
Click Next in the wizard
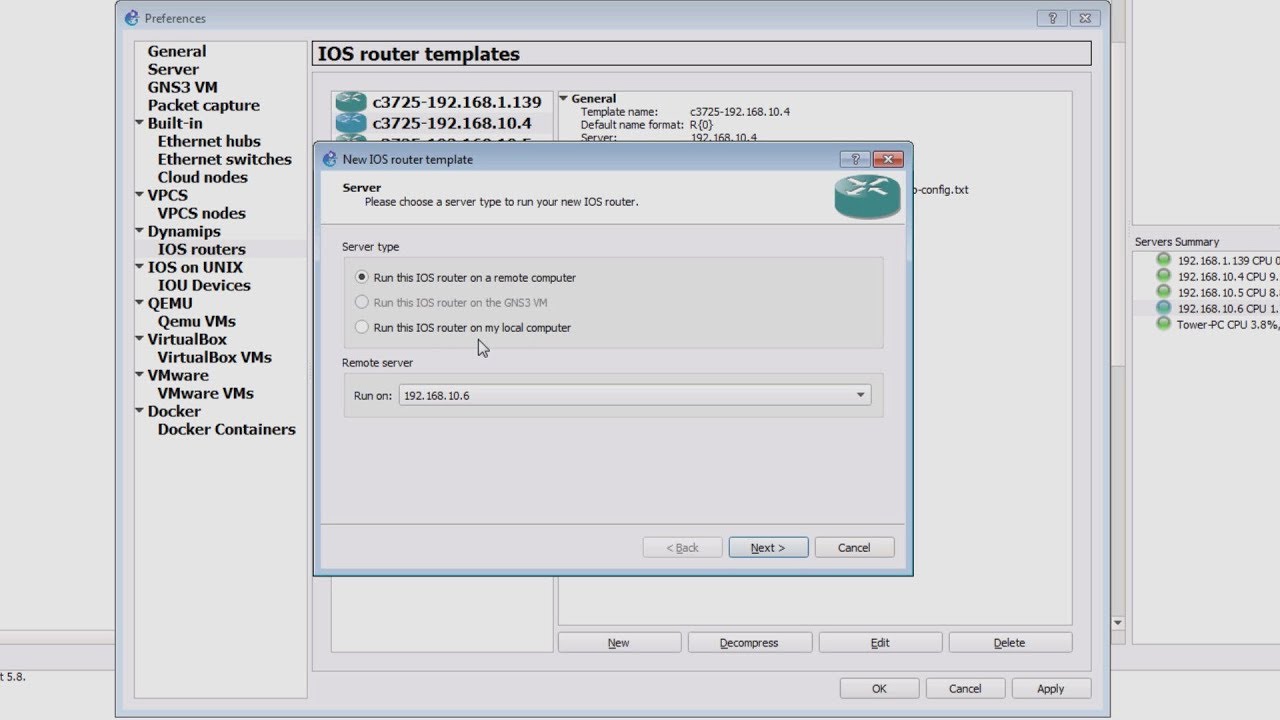(768, 547)
